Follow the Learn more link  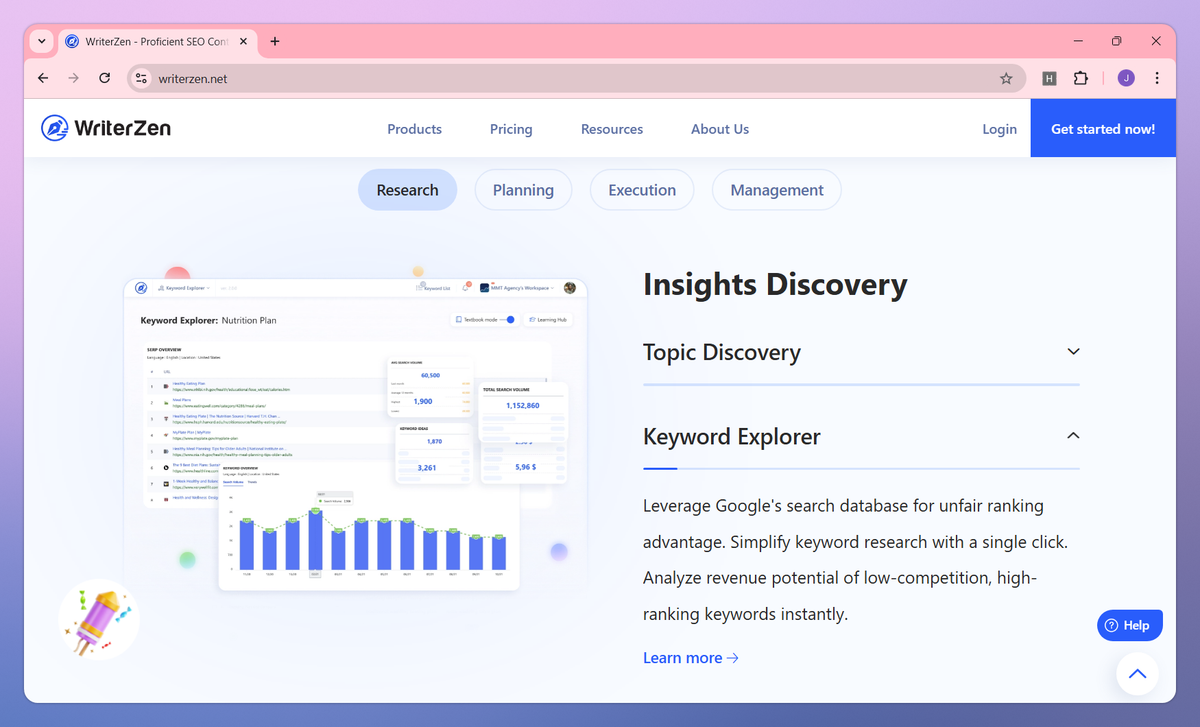click(x=691, y=658)
